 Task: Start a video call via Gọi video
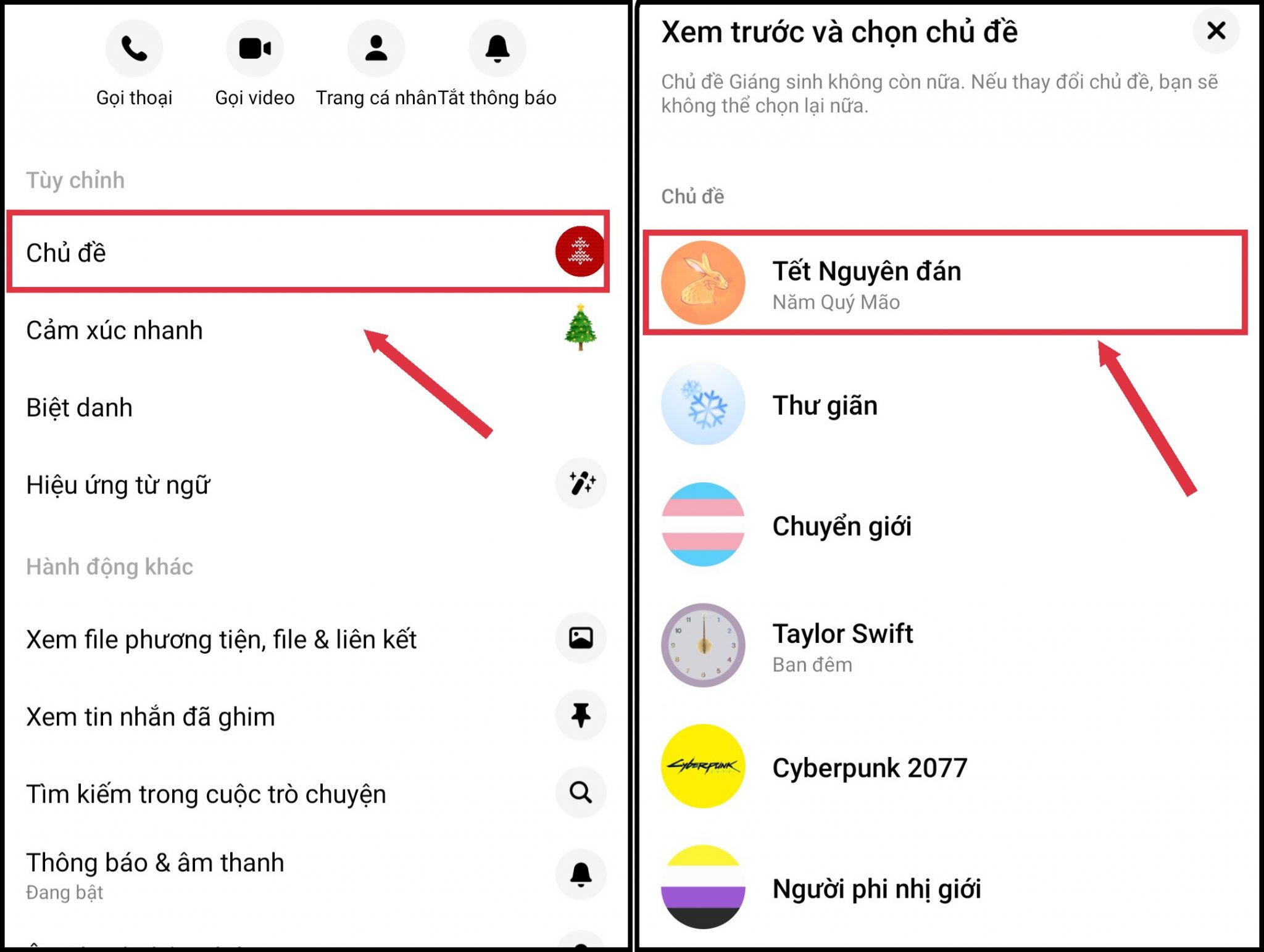tap(254, 49)
